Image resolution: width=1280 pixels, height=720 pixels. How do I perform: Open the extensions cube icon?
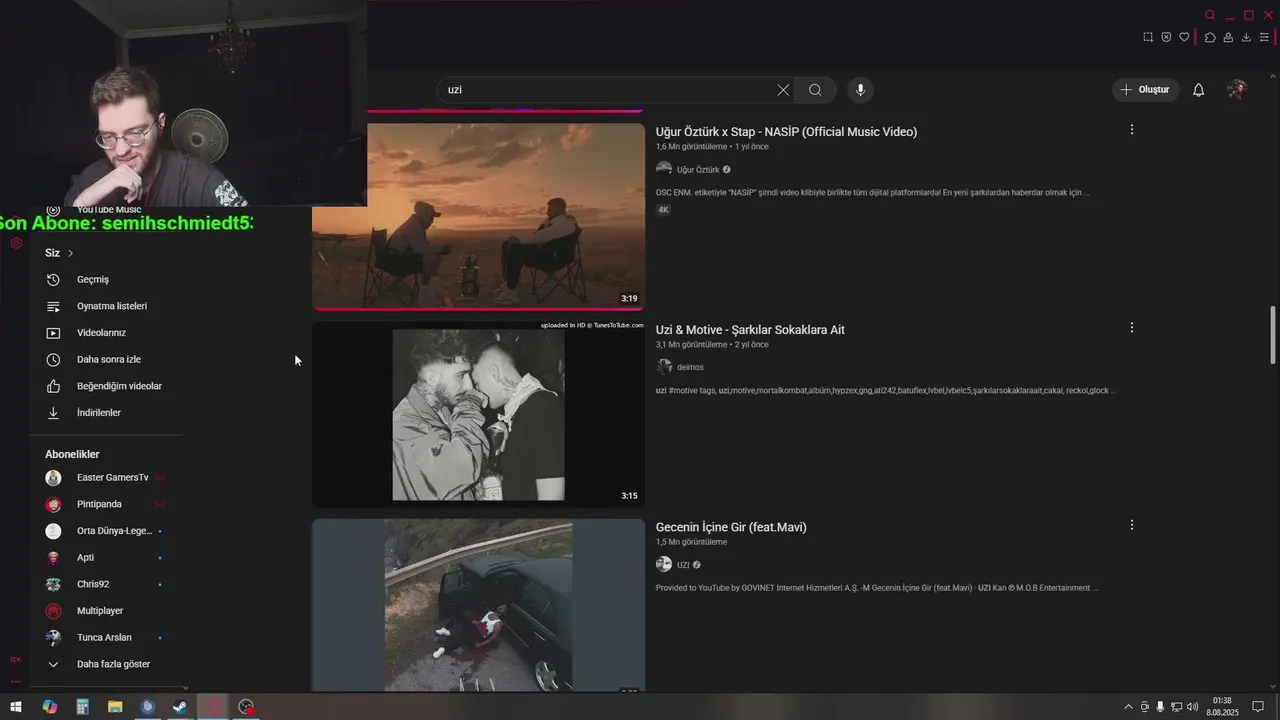[1210, 37]
